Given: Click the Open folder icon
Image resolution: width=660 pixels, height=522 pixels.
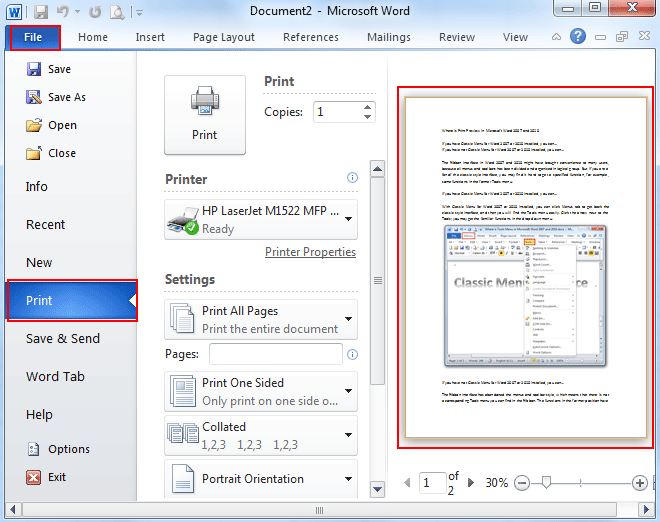Looking at the screenshot, I should point(32,125).
